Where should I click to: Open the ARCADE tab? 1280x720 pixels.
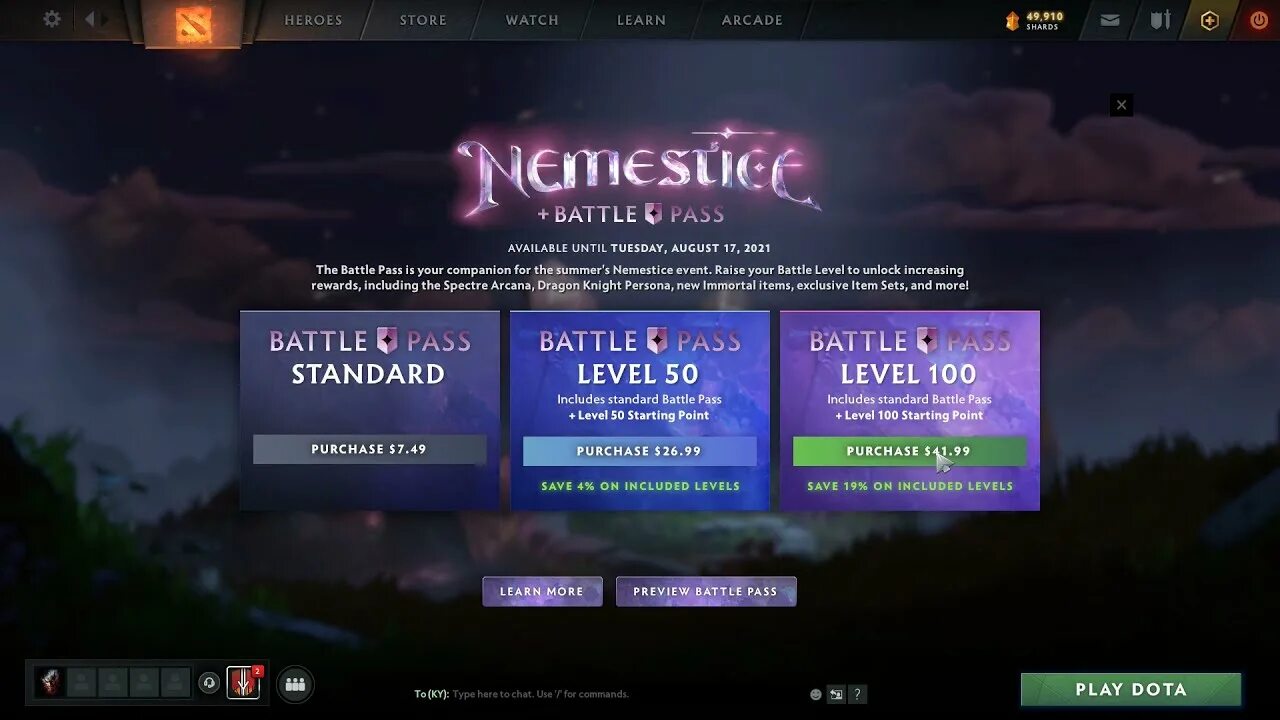752,20
